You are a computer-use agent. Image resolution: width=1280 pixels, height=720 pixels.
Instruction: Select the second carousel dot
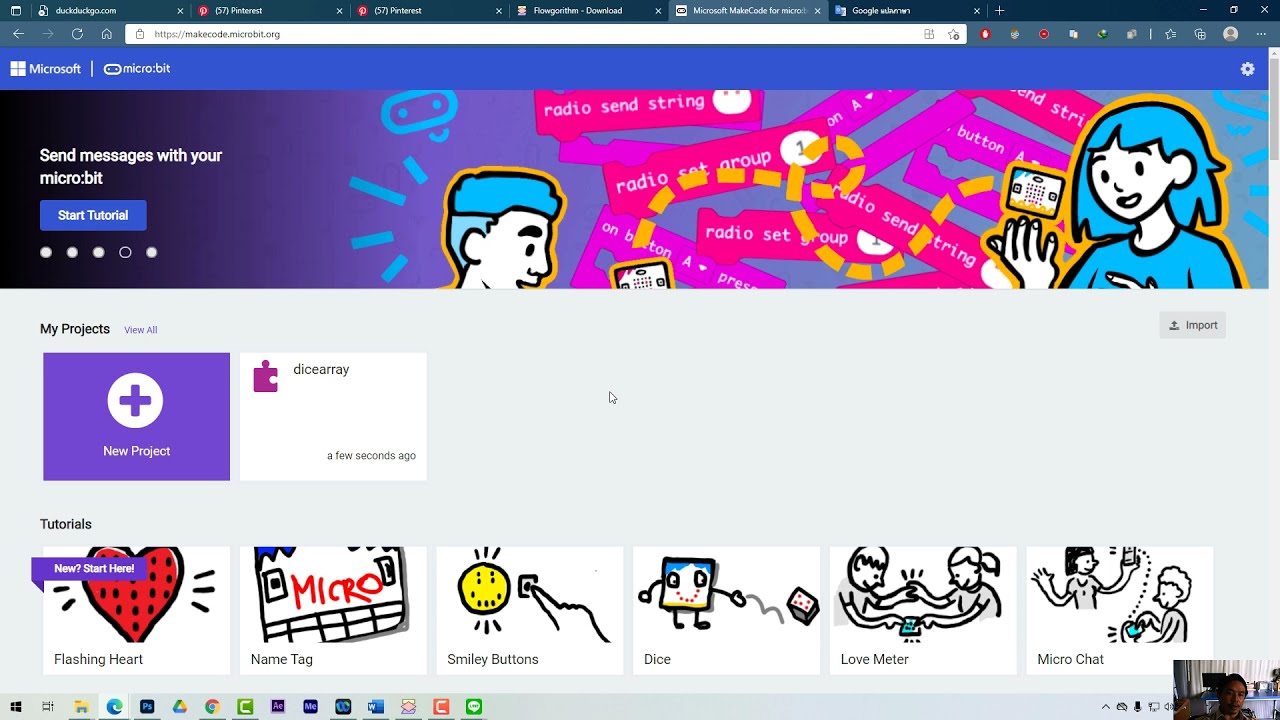72,252
